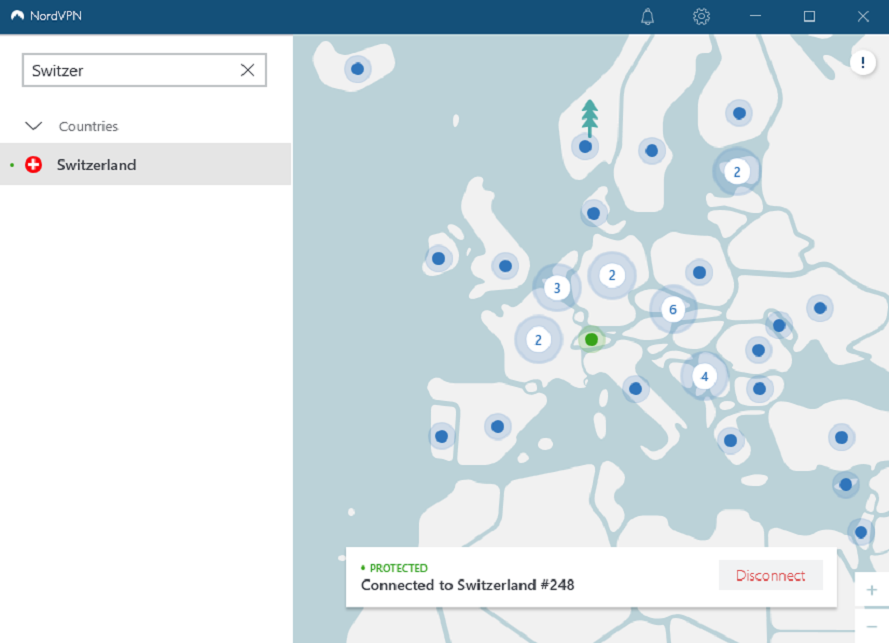Click 'Connected to Switzerland #248' status text
Image resolution: width=889 pixels, height=643 pixels.
[x=467, y=585]
